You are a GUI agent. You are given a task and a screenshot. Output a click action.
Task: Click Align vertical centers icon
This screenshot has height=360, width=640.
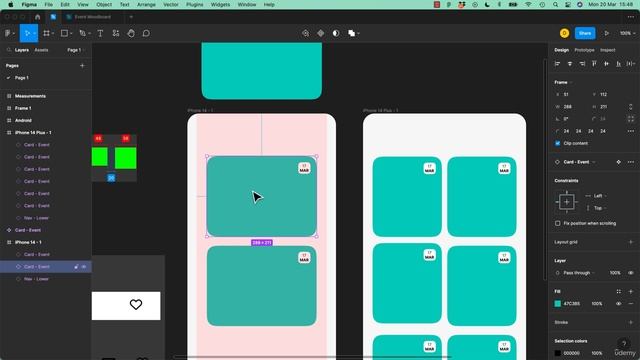[607, 64]
